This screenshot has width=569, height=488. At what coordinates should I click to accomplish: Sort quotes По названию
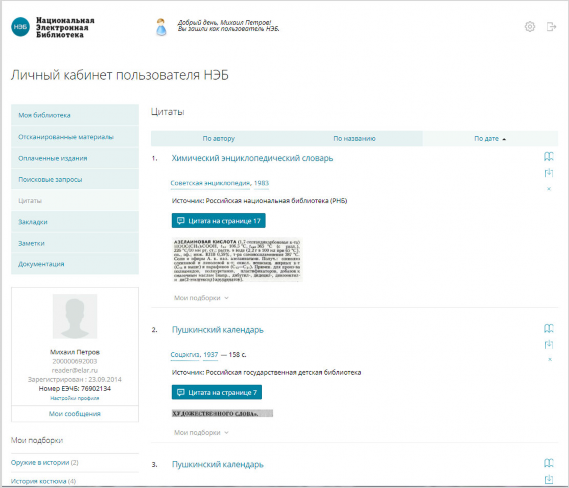pyautogui.click(x=355, y=139)
